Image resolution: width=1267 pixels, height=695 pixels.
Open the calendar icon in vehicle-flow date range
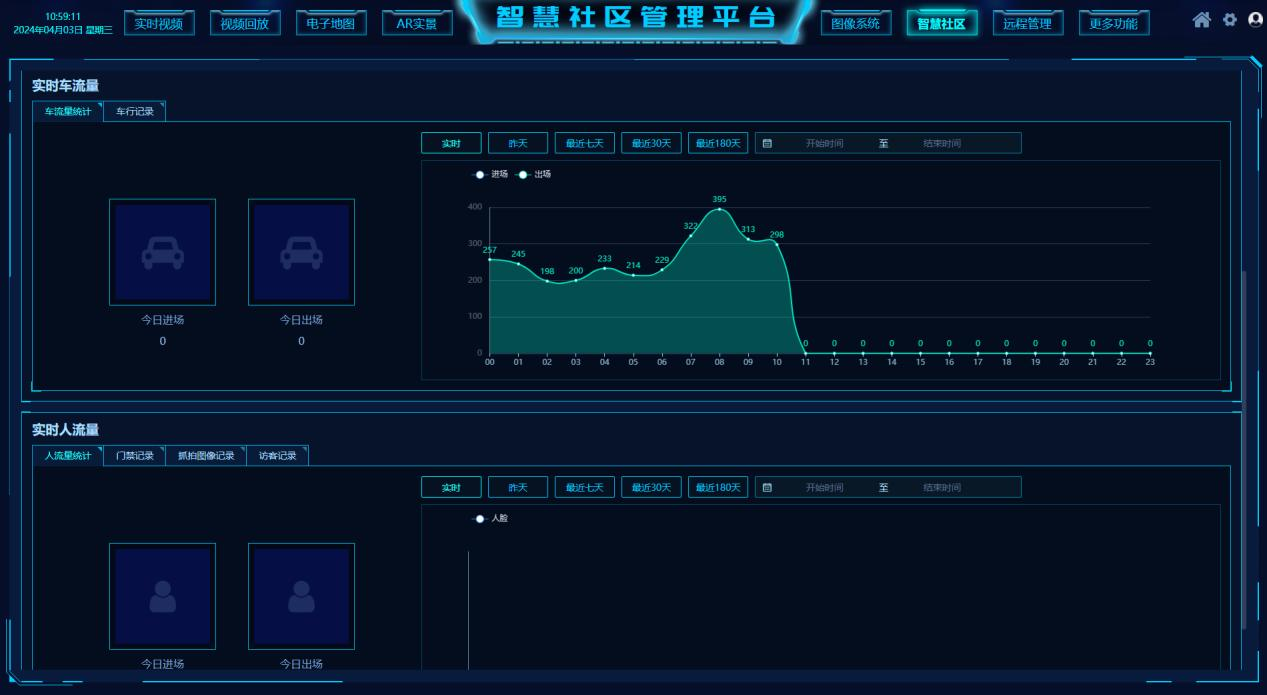(767, 143)
